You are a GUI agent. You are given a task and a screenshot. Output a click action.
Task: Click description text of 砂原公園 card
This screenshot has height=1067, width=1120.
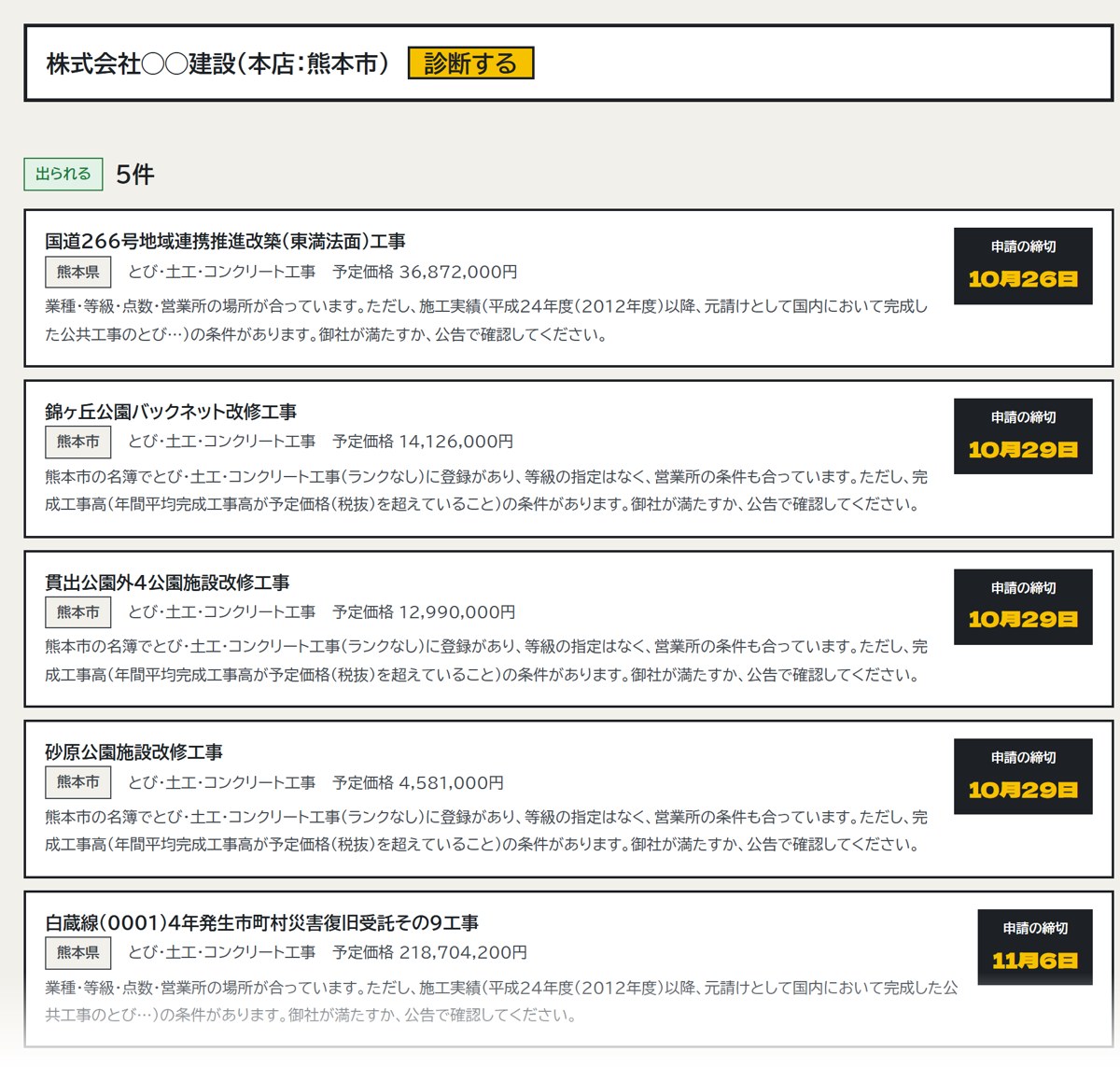(x=486, y=831)
